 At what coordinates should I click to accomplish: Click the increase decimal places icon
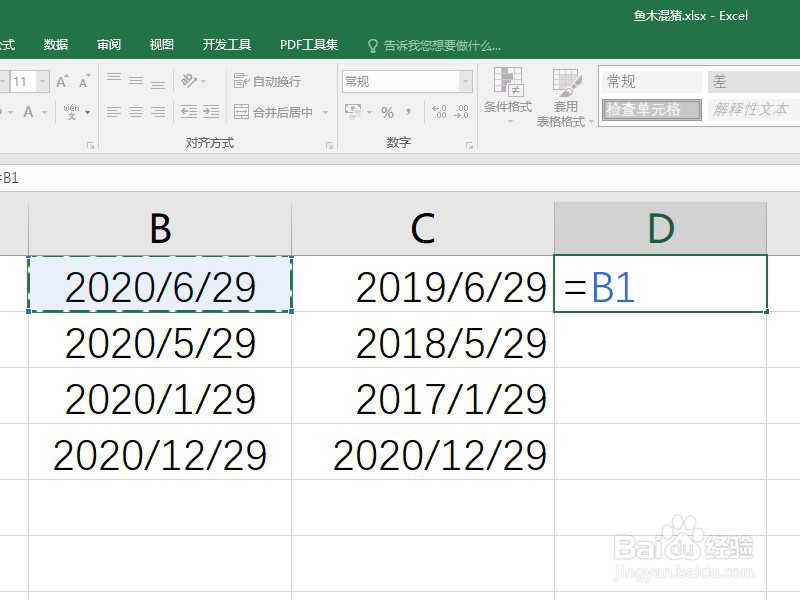pos(438,112)
